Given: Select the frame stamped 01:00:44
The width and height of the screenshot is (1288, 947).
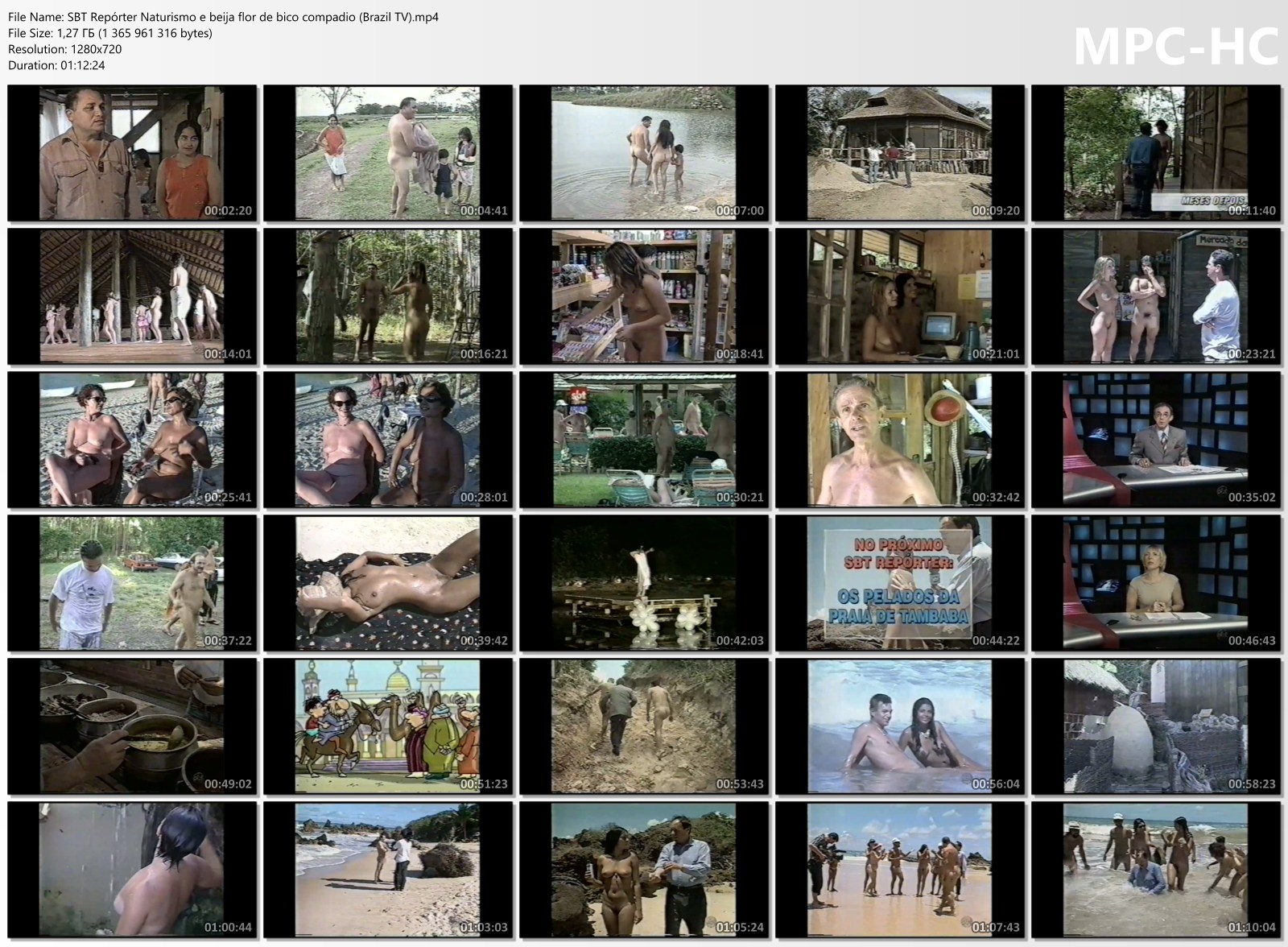Looking at the screenshot, I should tap(132, 870).
